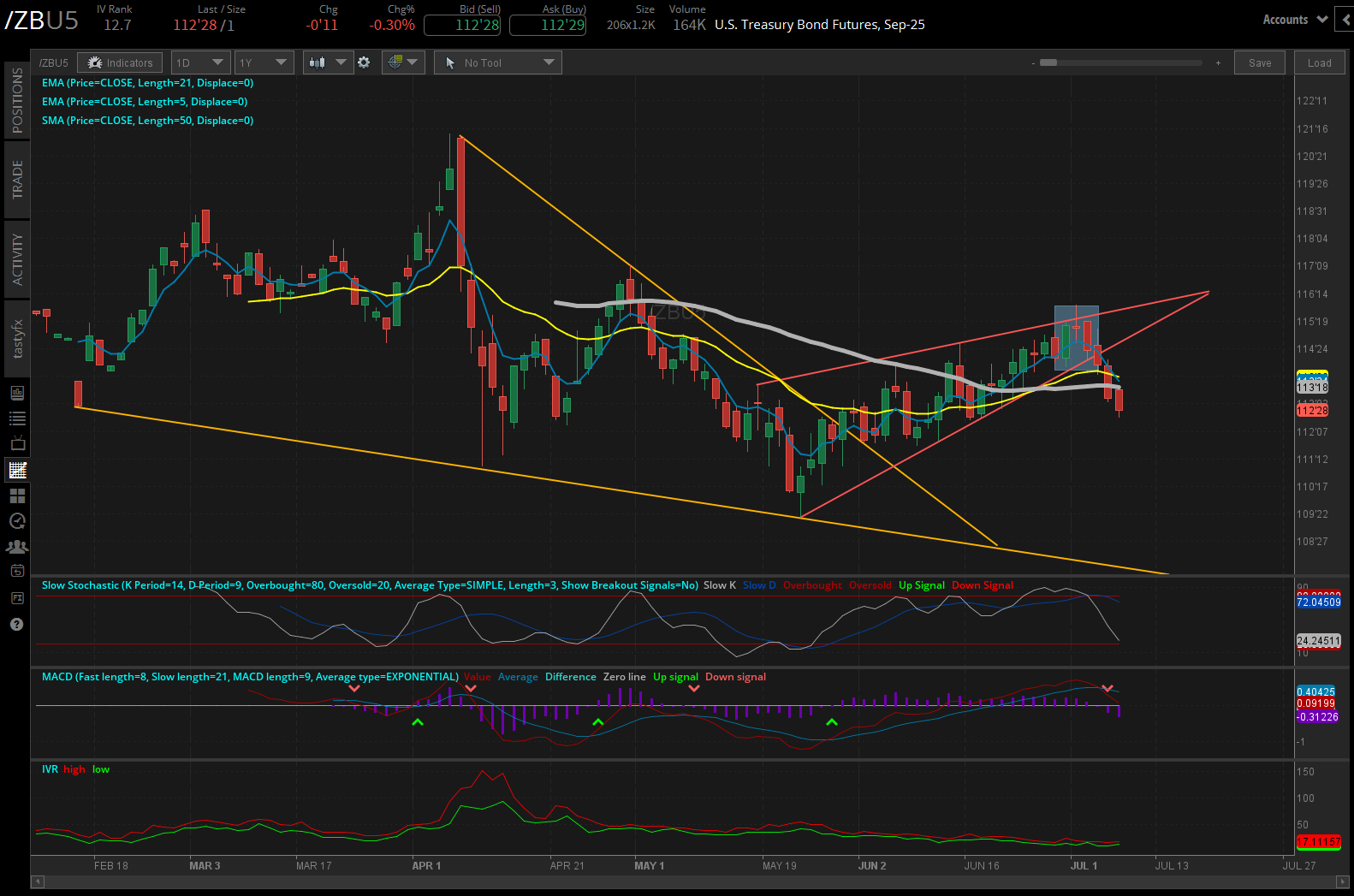Select the chart grid sidebar icon
This screenshot has height=896, width=1354.
click(17, 470)
